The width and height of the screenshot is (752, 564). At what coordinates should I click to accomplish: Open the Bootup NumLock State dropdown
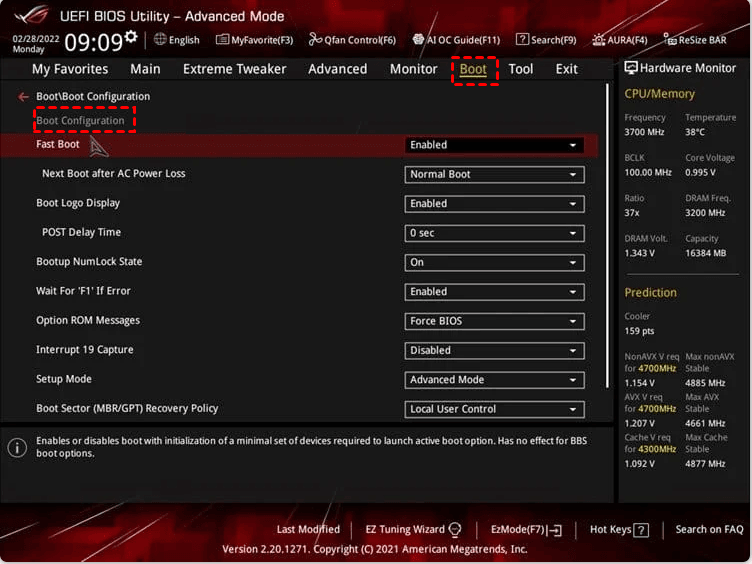click(494, 262)
